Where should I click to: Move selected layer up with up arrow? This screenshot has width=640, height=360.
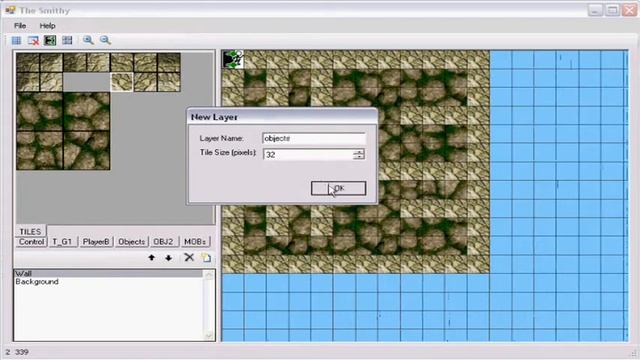click(x=151, y=258)
